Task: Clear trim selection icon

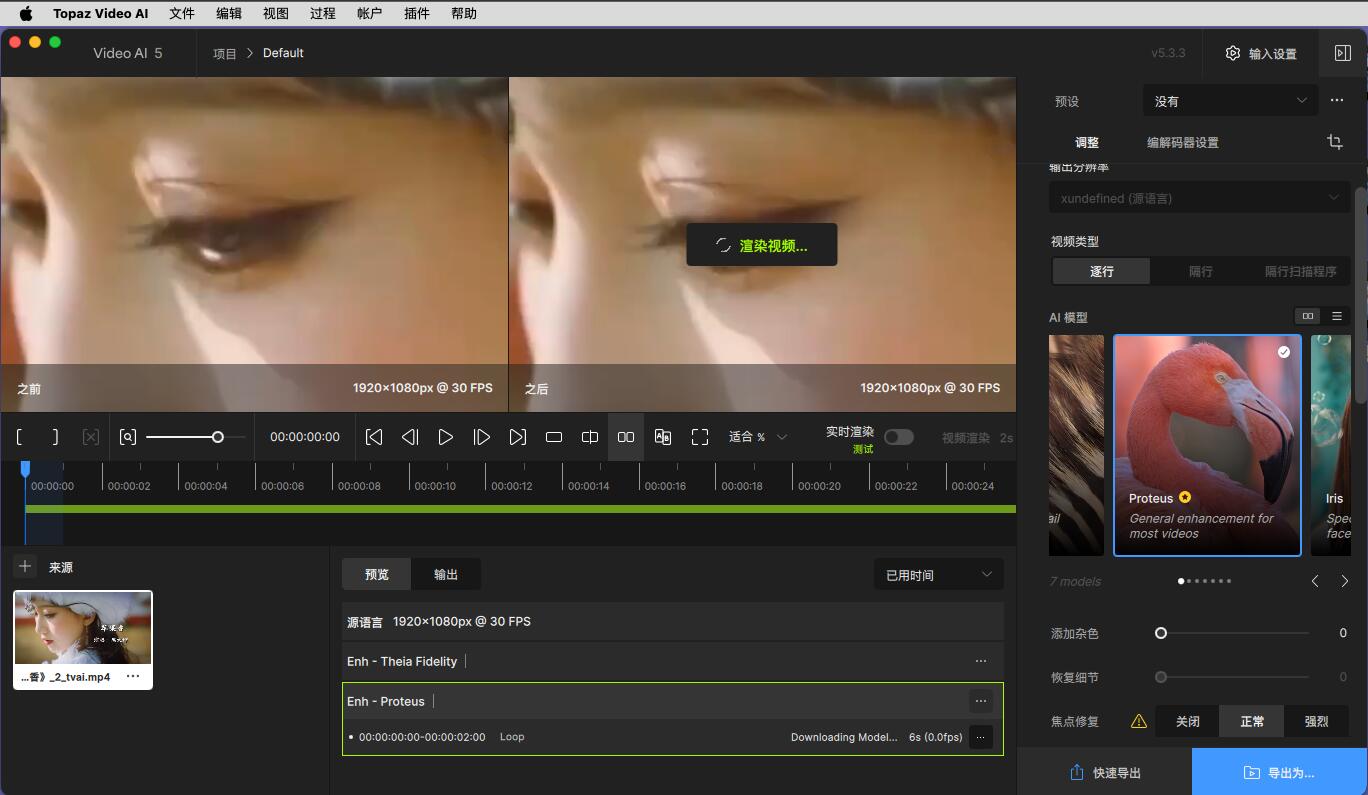Action: tap(90, 437)
